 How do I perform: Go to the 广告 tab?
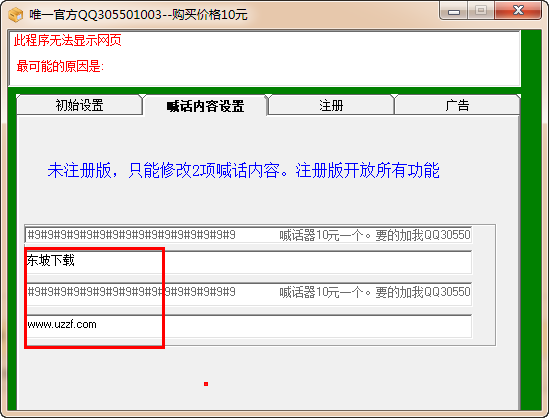(457, 105)
